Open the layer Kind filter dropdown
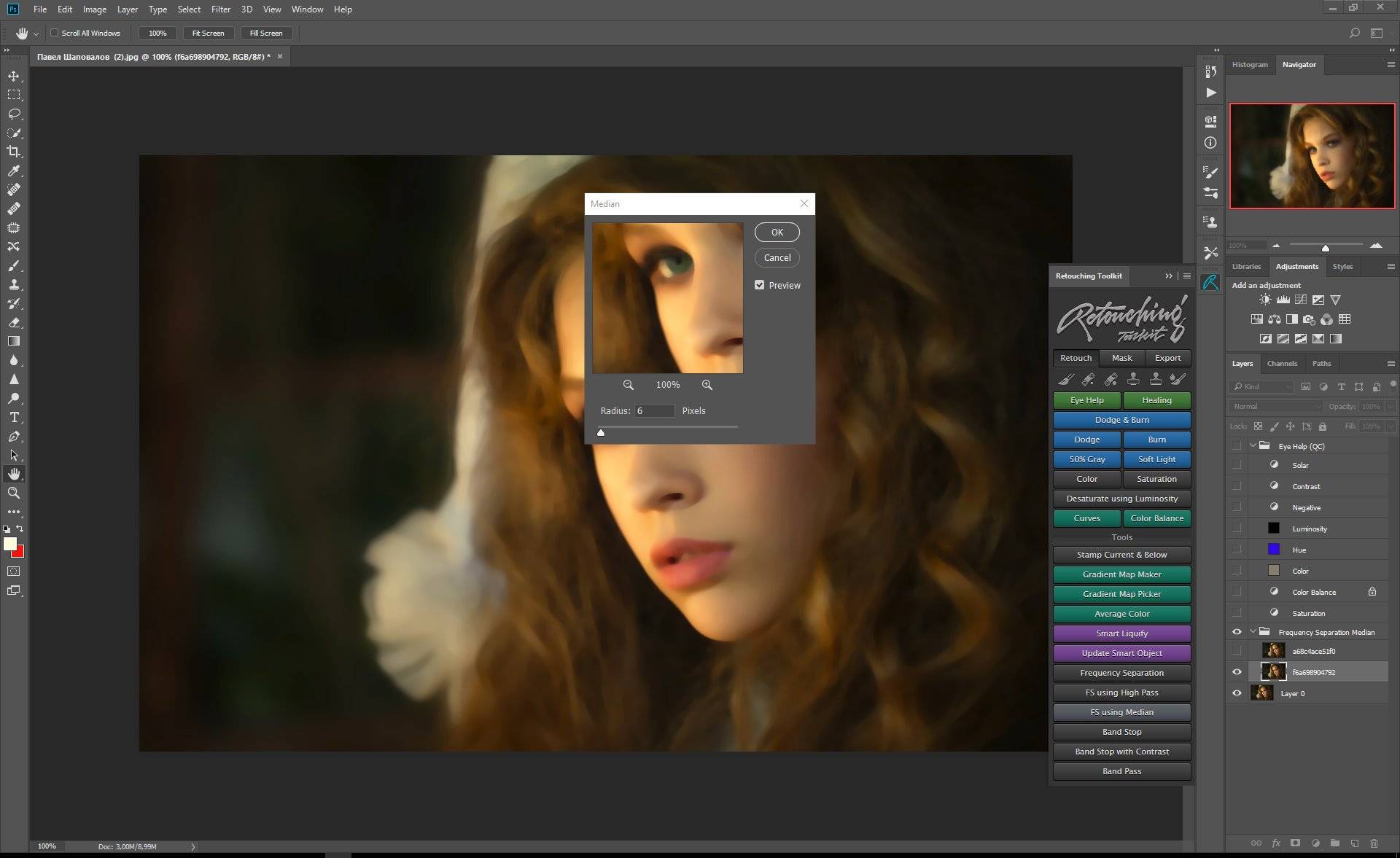 pyautogui.click(x=1261, y=386)
